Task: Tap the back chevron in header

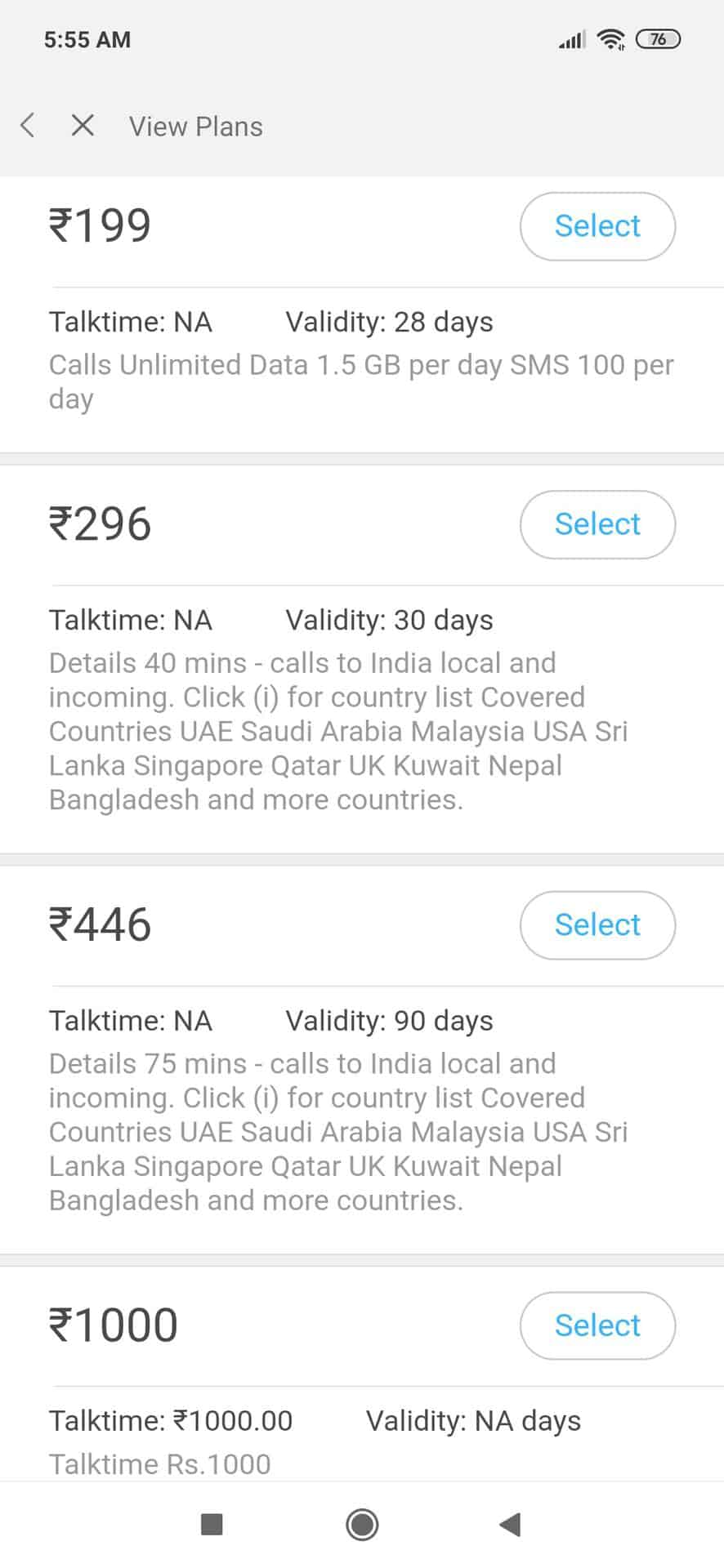Action: click(x=28, y=126)
